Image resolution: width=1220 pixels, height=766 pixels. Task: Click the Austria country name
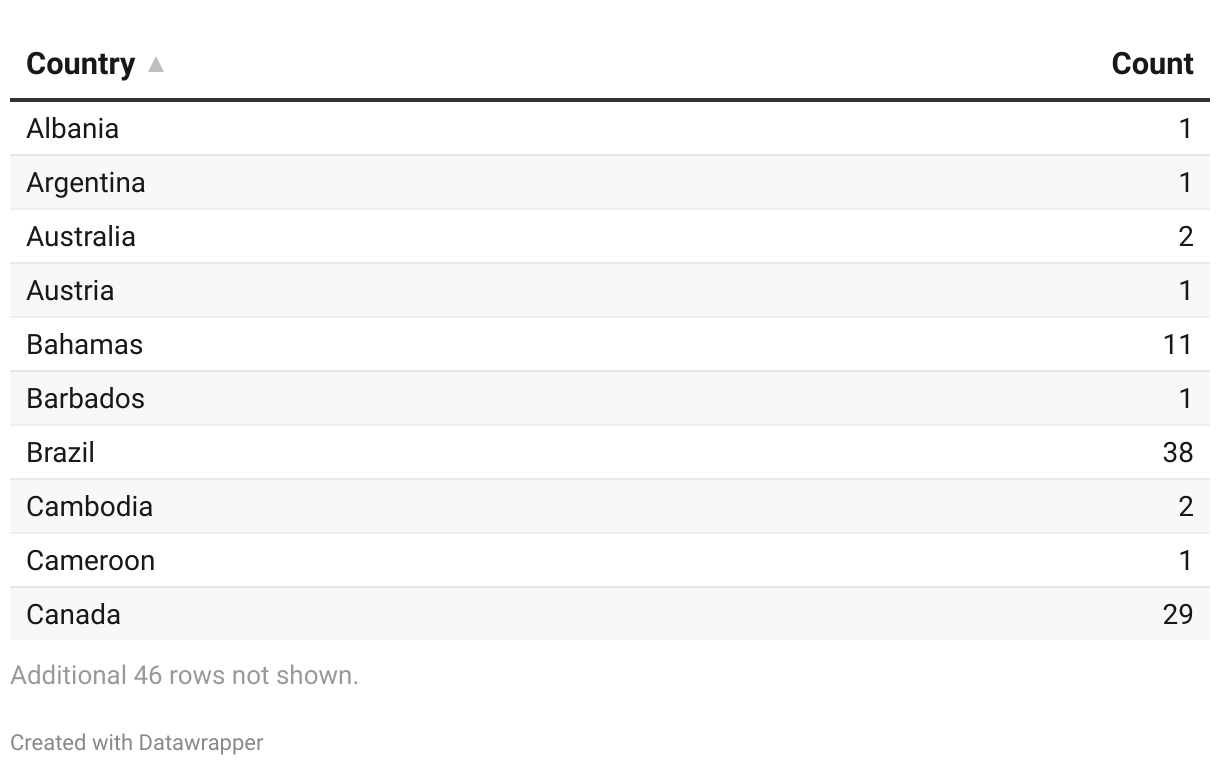70,291
